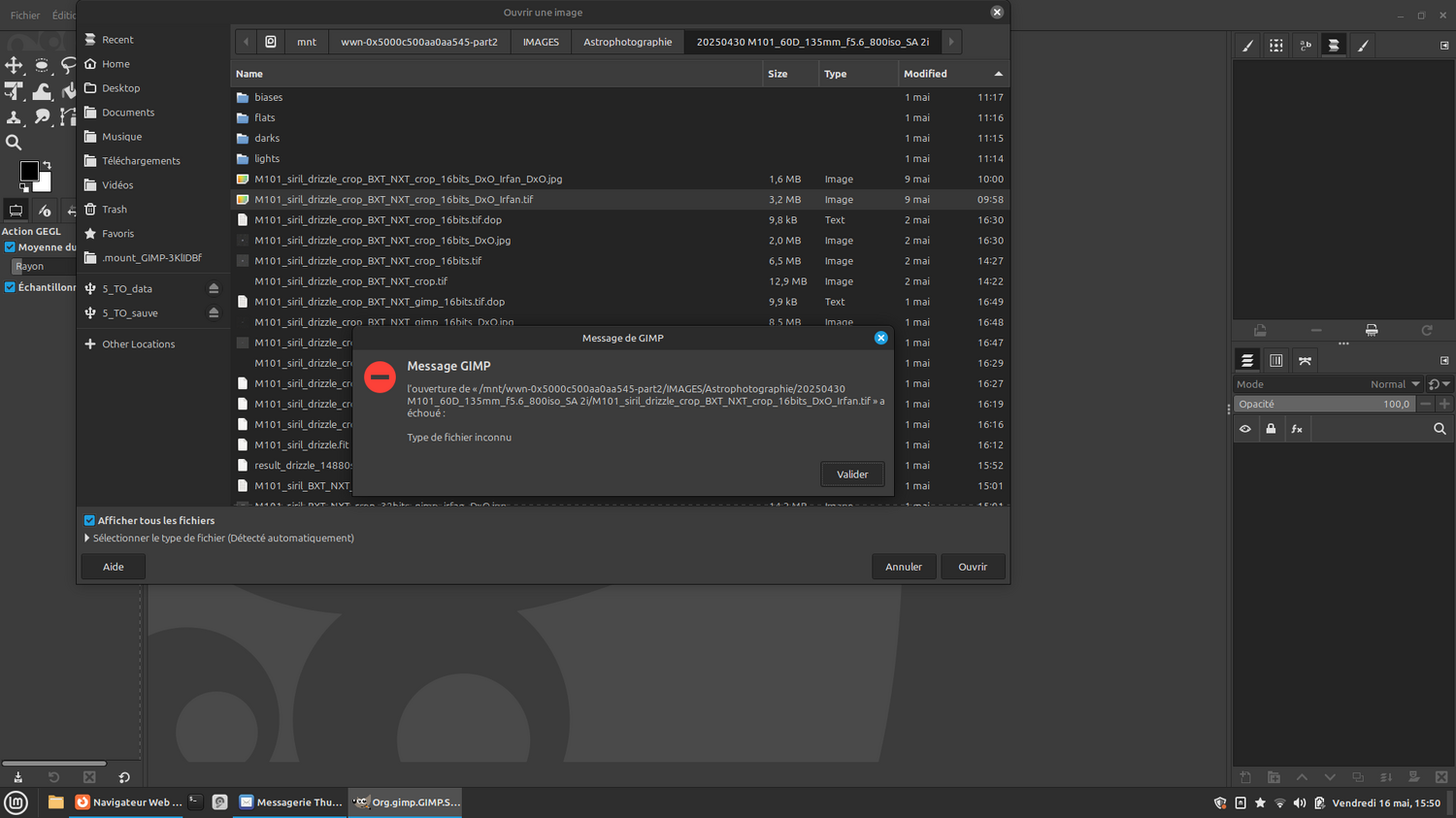Open the Fichier menu
Screen dimensions: 1456x818
point(25,16)
